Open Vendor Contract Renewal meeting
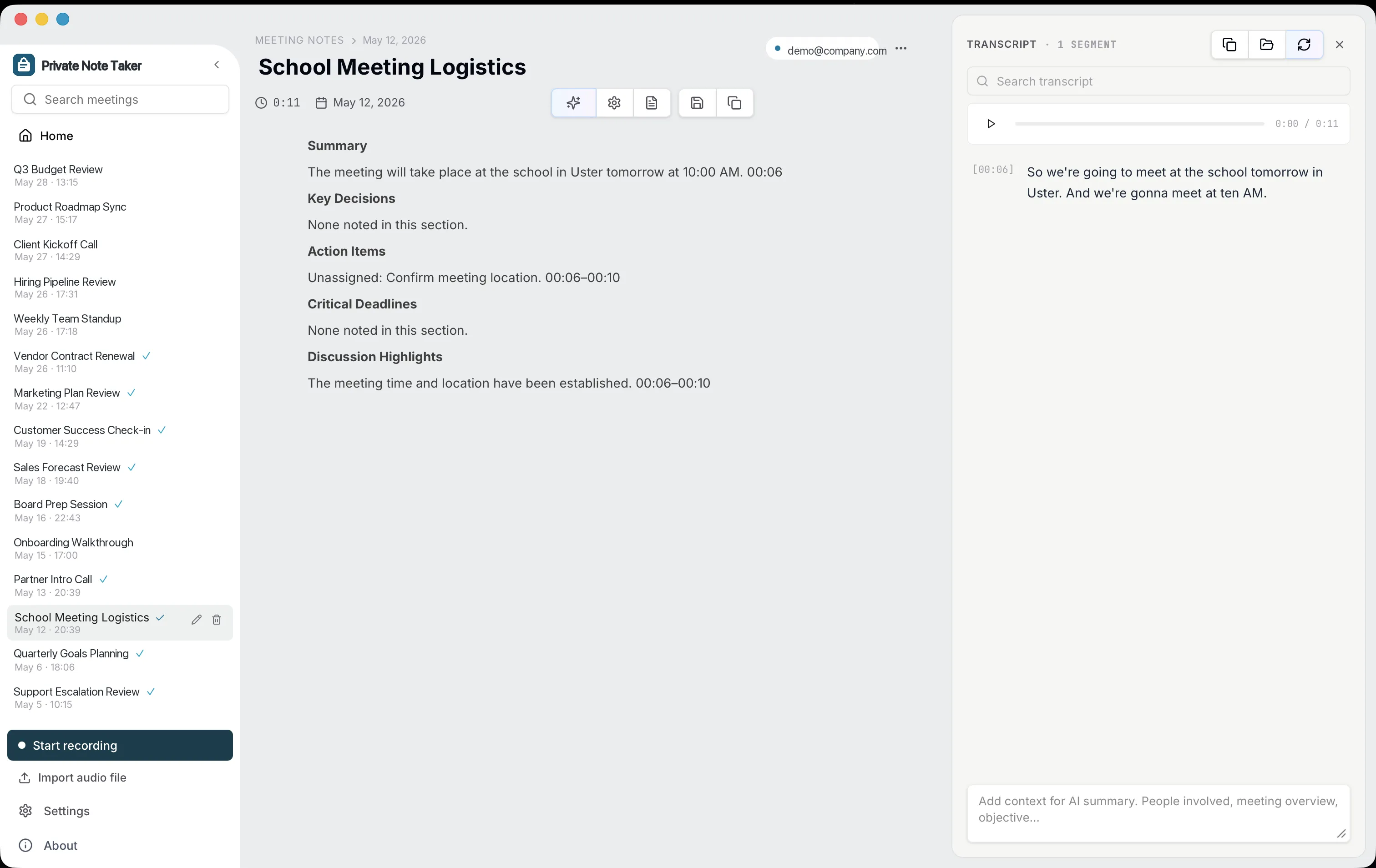 120,362
